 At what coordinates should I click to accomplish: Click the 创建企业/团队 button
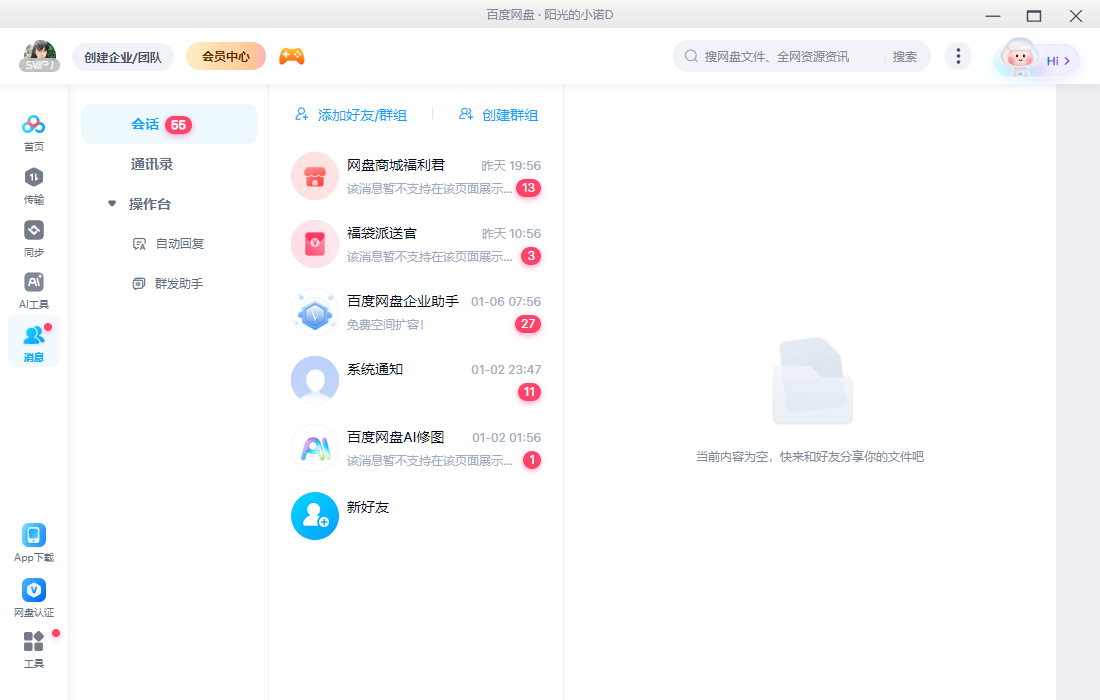tap(123, 57)
